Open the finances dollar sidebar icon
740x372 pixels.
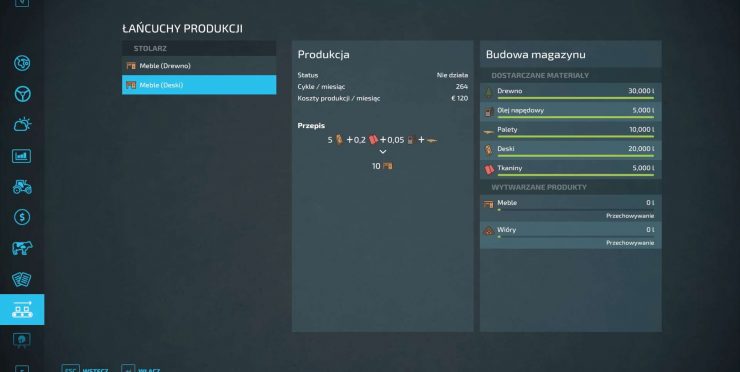22,217
